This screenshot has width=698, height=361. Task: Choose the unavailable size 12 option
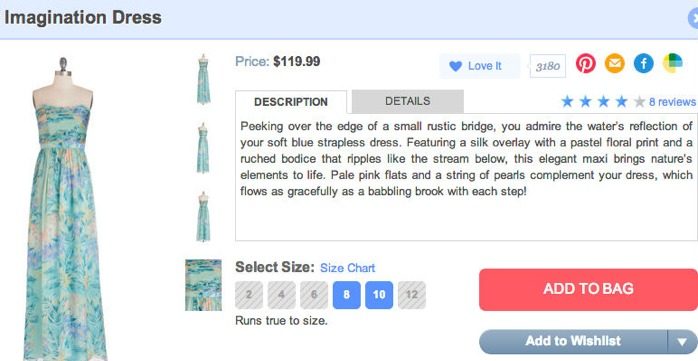click(411, 295)
